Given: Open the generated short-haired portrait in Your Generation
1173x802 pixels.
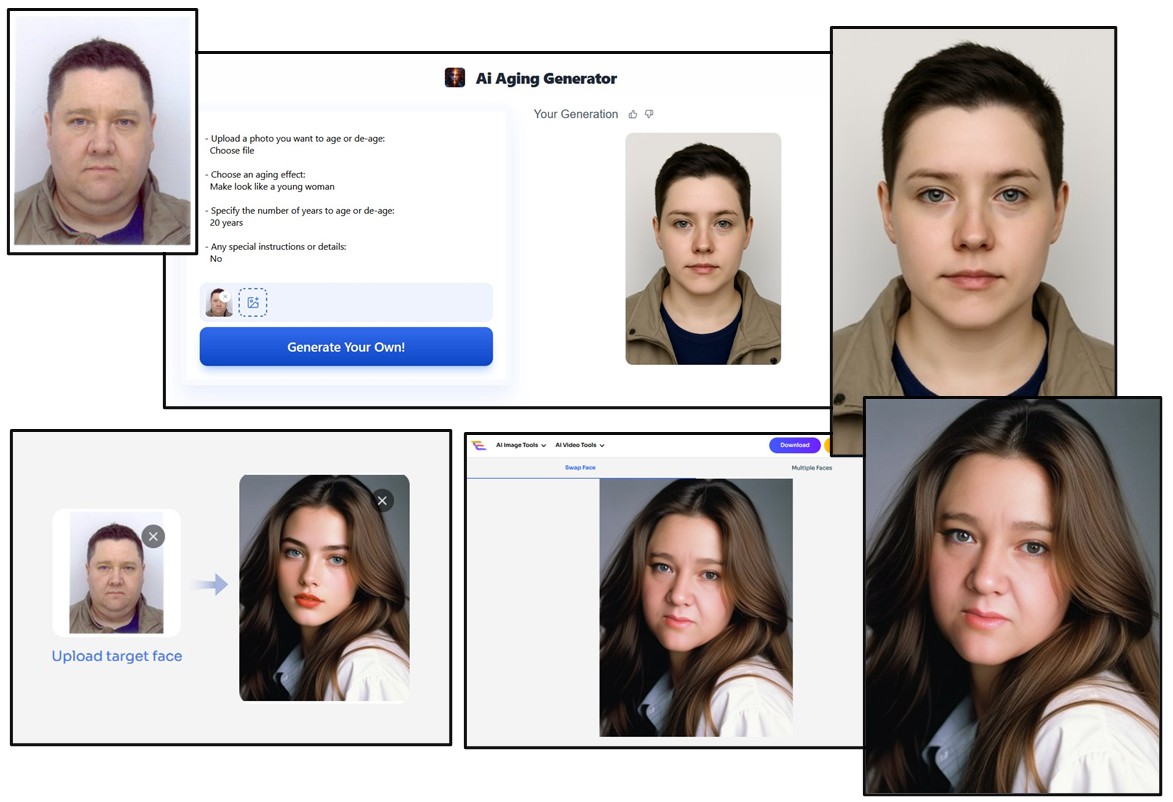Looking at the screenshot, I should [x=703, y=249].
